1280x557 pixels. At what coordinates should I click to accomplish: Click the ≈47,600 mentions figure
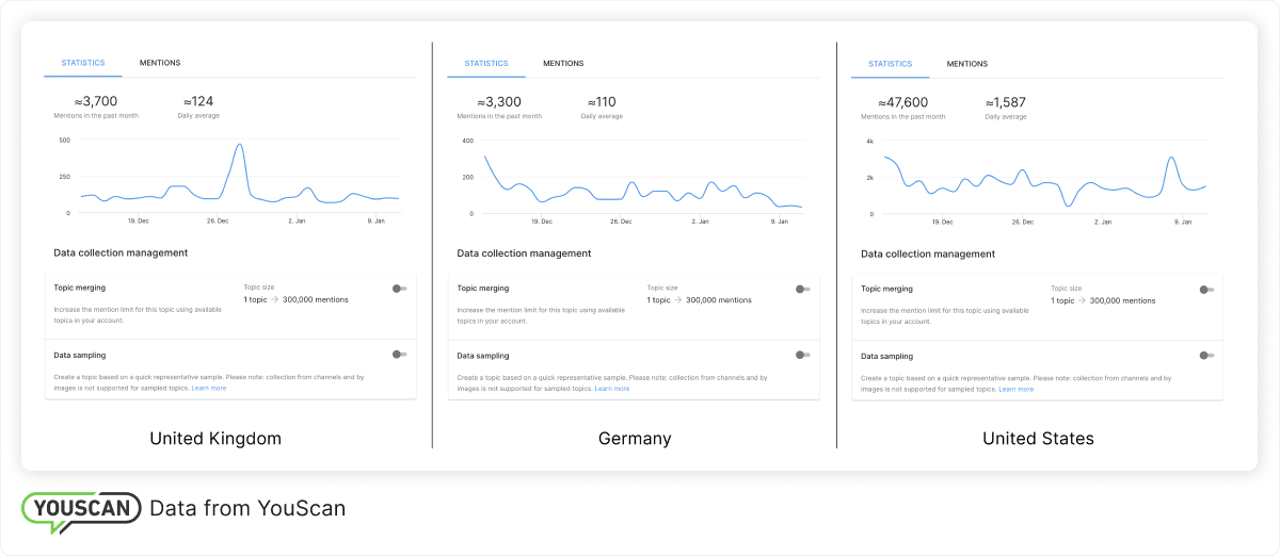tap(903, 102)
